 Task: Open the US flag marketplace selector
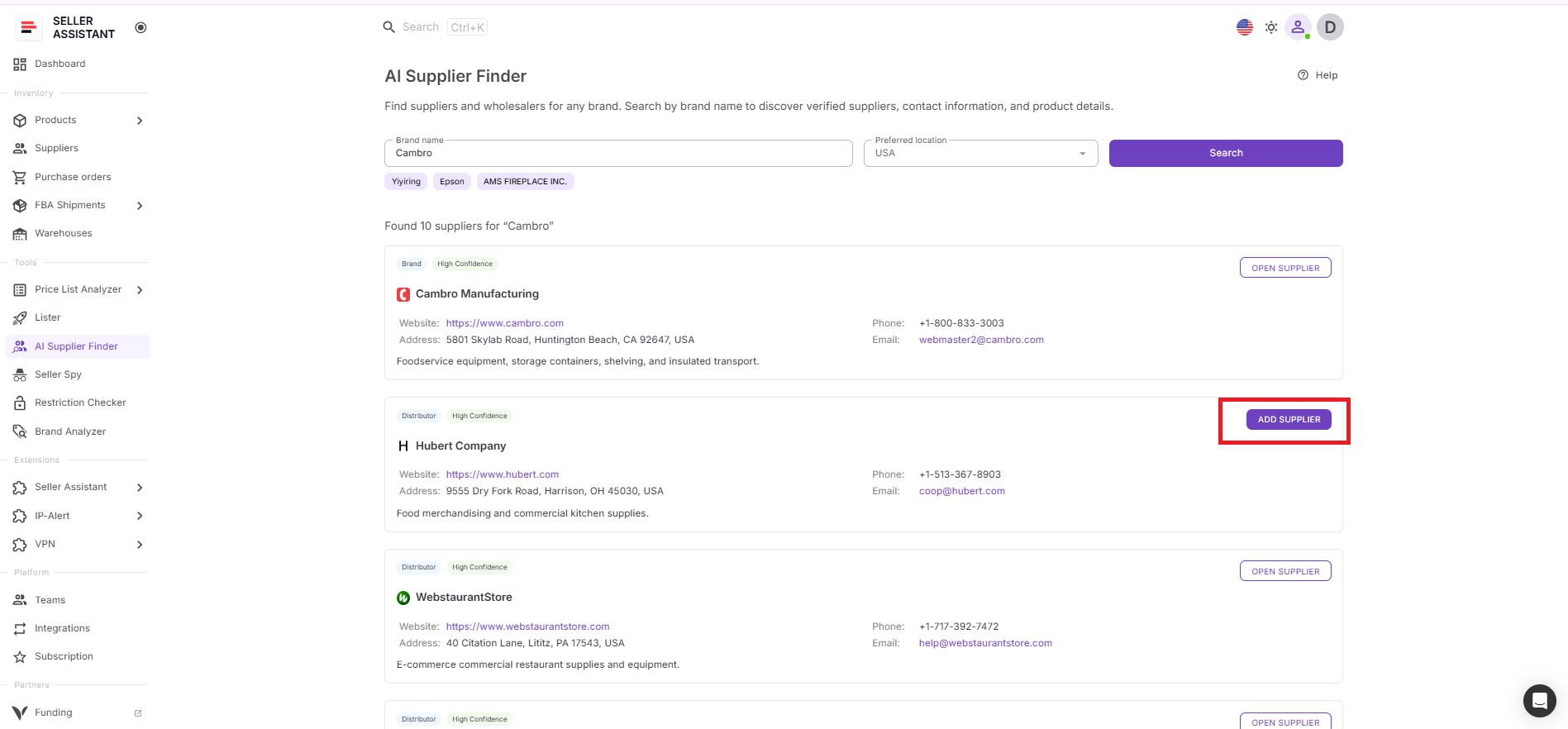1245,27
